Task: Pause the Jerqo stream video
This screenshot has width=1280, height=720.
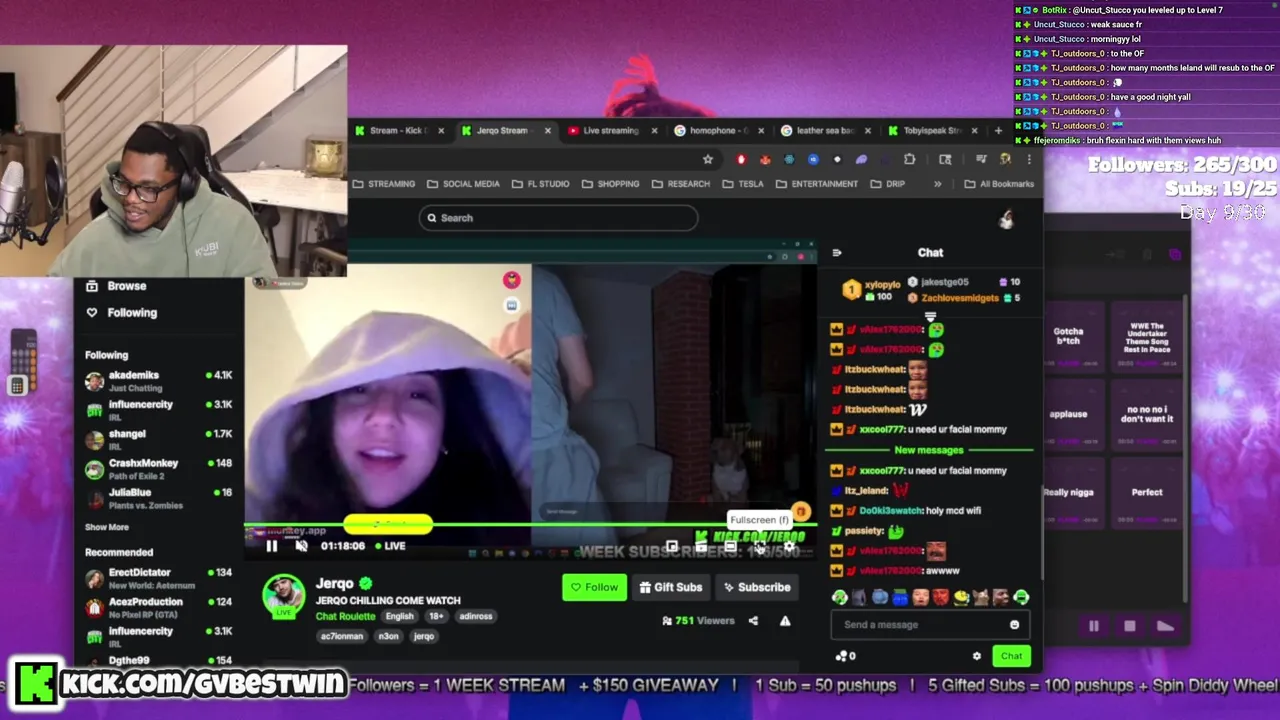Action: click(272, 546)
